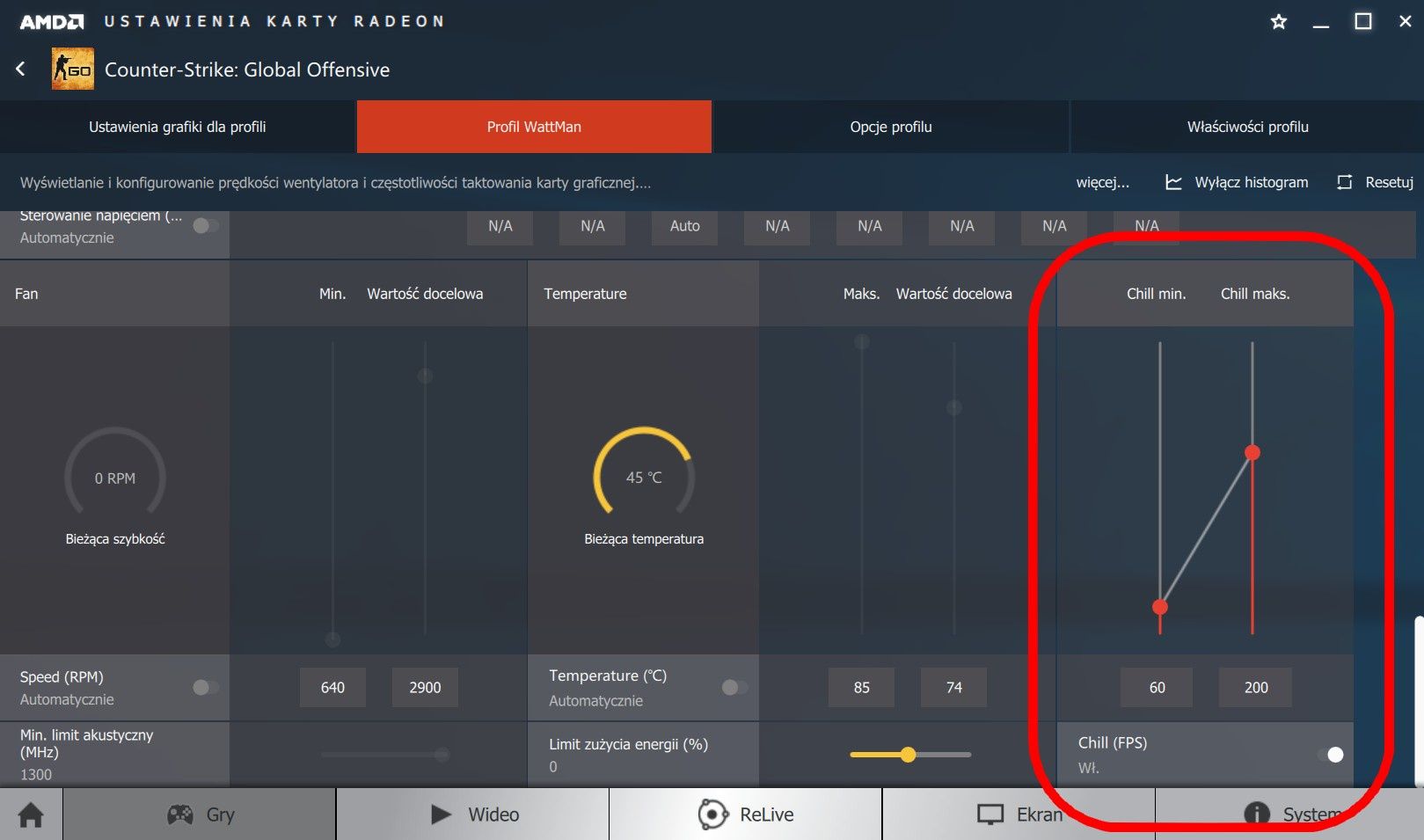The image size is (1424, 840).
Task: Turn off the Chill (FPS) switch
Action: [1331, 755]
